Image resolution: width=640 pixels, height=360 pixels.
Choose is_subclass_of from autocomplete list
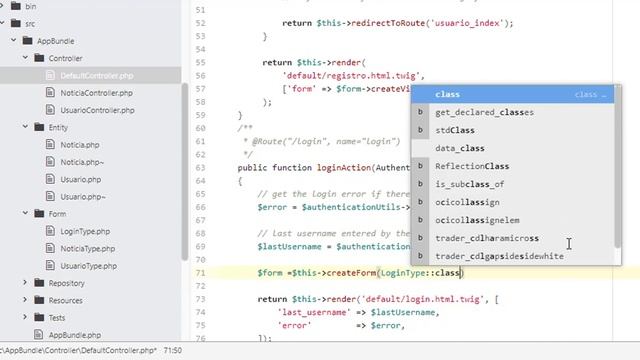tap(513, 184)
